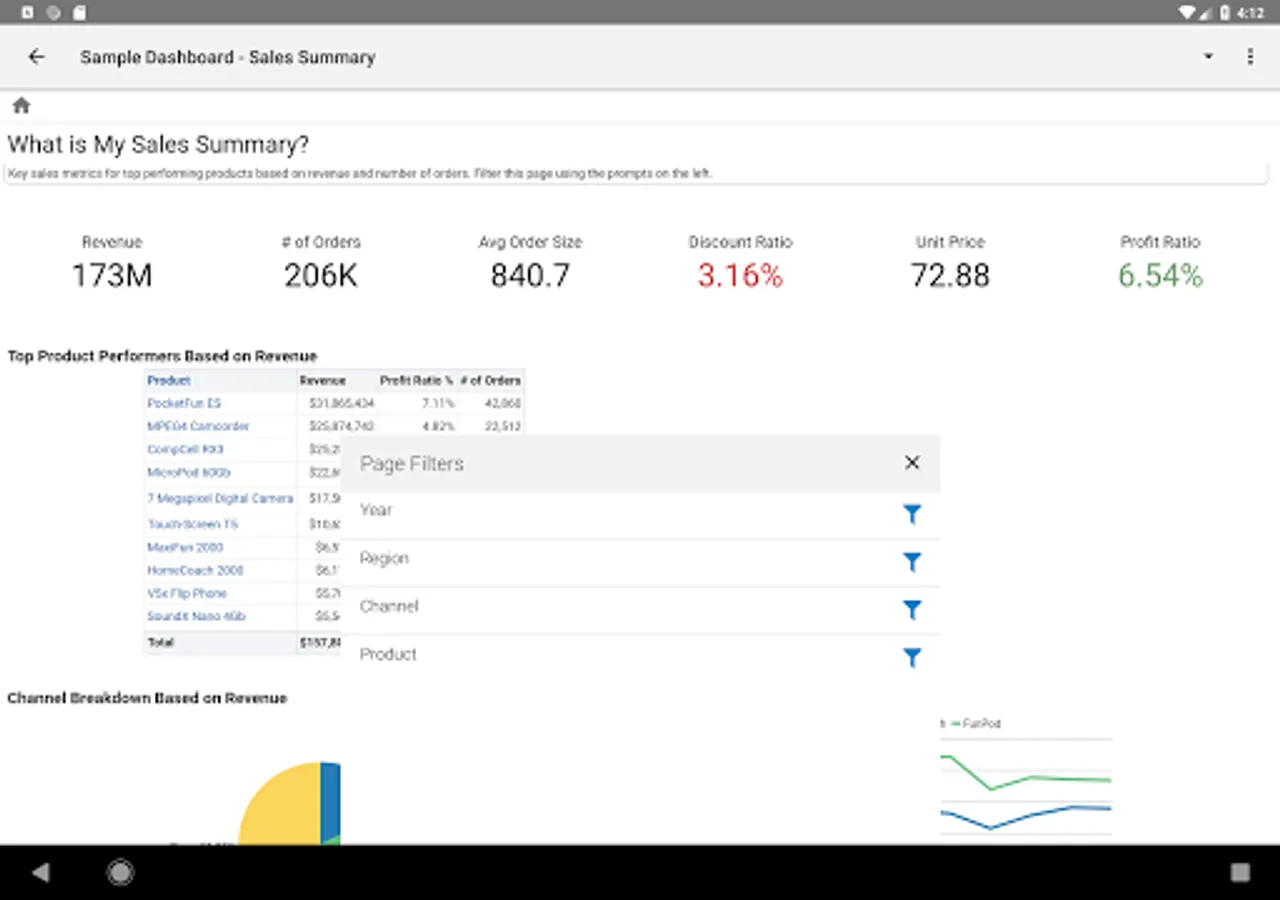This screenshot has height=900, width=1280.
Task: Open the PocketFun ES product link
Action: [184, 403]
